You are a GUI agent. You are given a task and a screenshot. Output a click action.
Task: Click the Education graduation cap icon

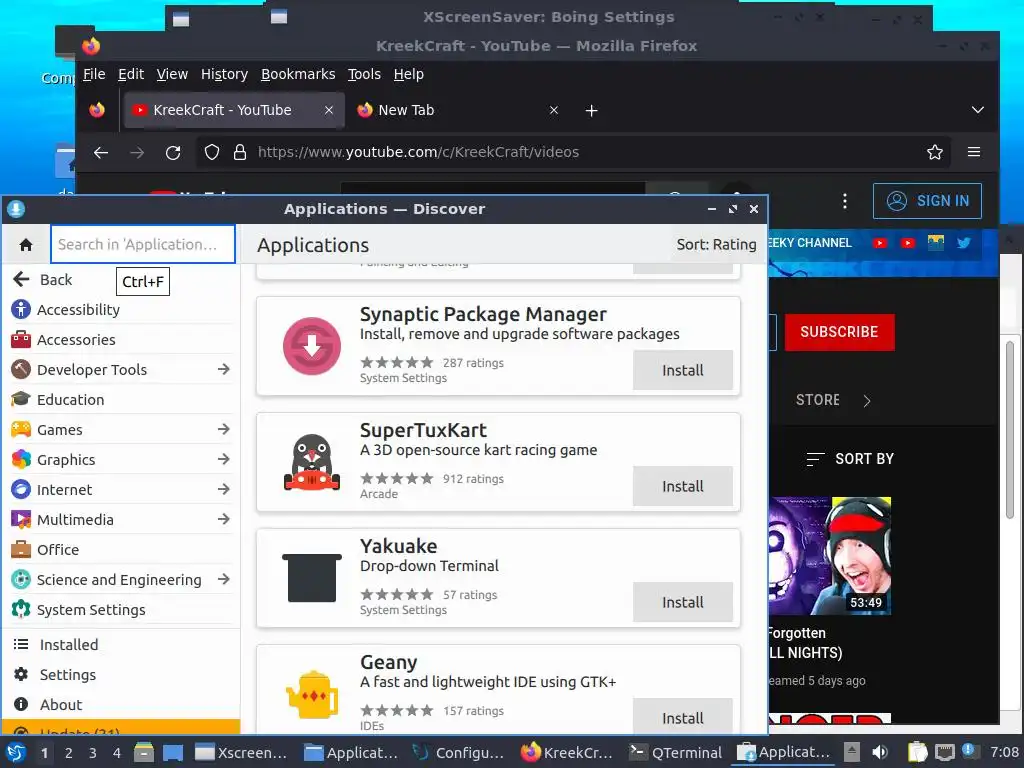click(x=21, y=400)
